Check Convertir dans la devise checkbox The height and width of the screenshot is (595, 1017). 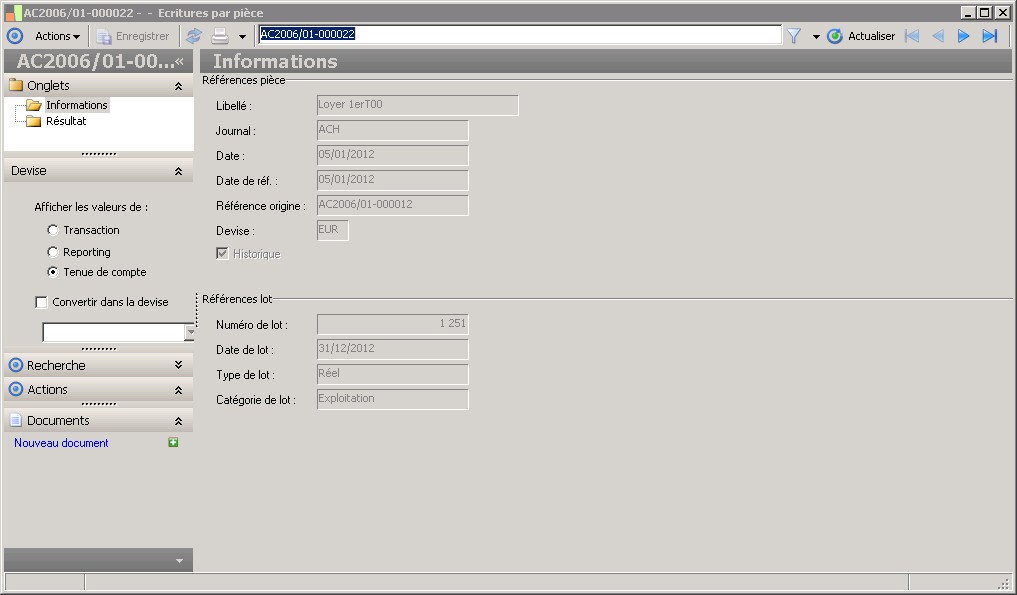point(42,302)
